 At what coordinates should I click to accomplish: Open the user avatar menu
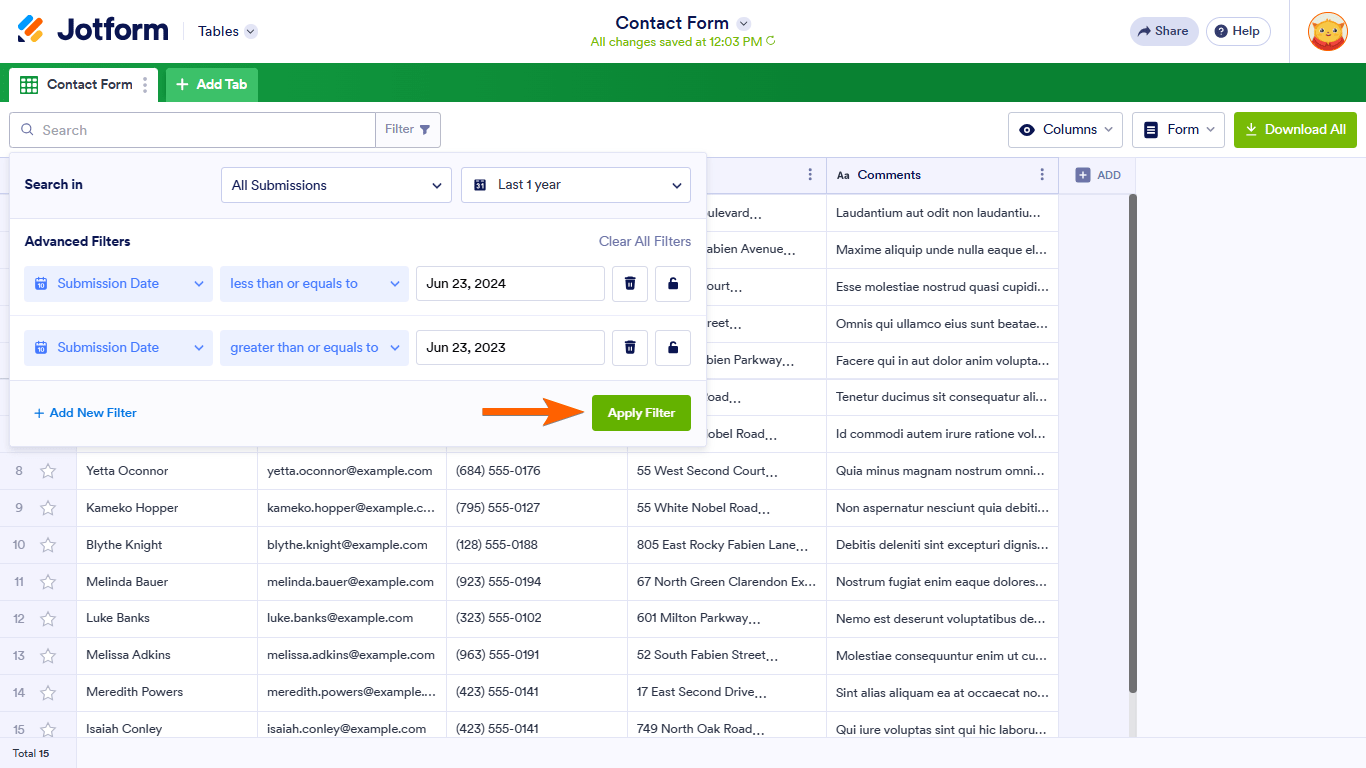(x=1328, y=31)
